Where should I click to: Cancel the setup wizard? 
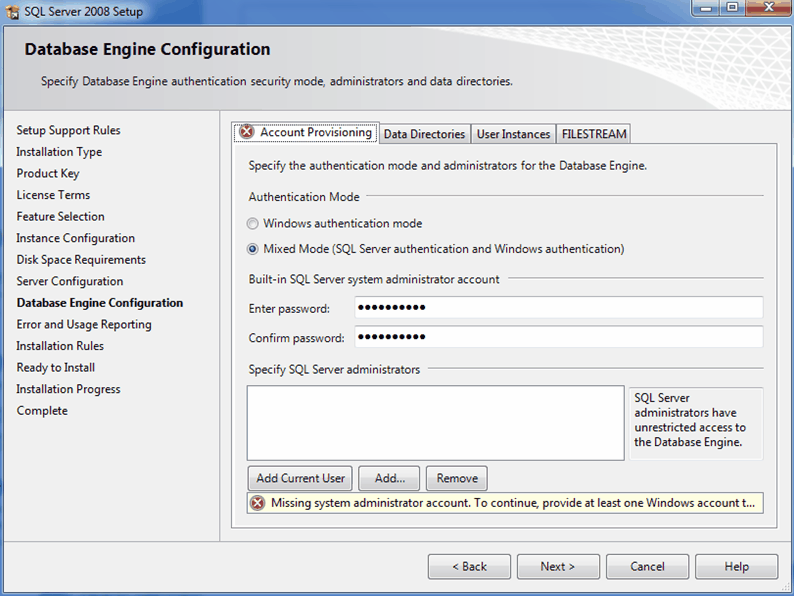[647, 566]
